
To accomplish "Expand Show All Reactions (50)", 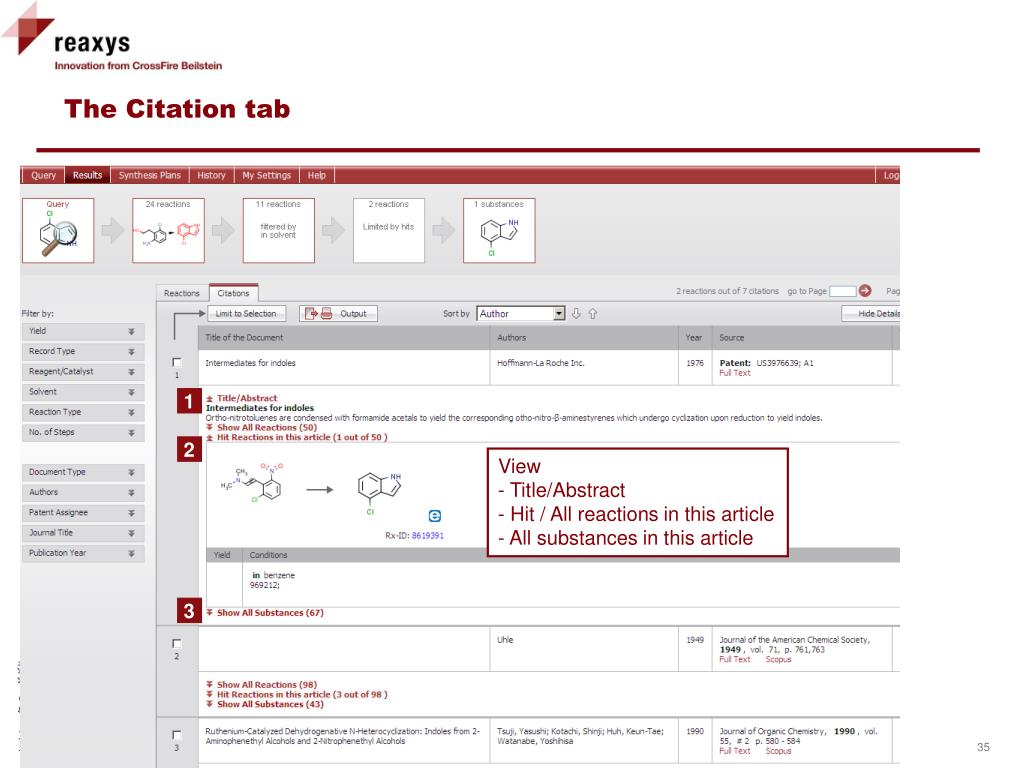I will [261, 427].
